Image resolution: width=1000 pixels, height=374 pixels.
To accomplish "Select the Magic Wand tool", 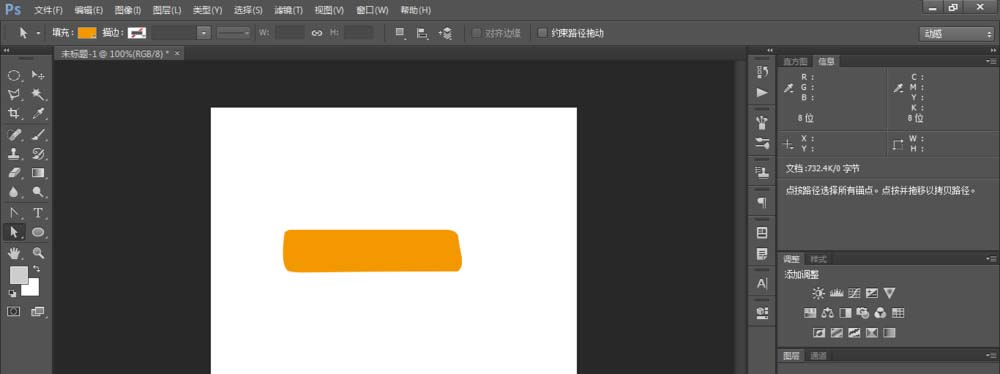I will 38,94.
